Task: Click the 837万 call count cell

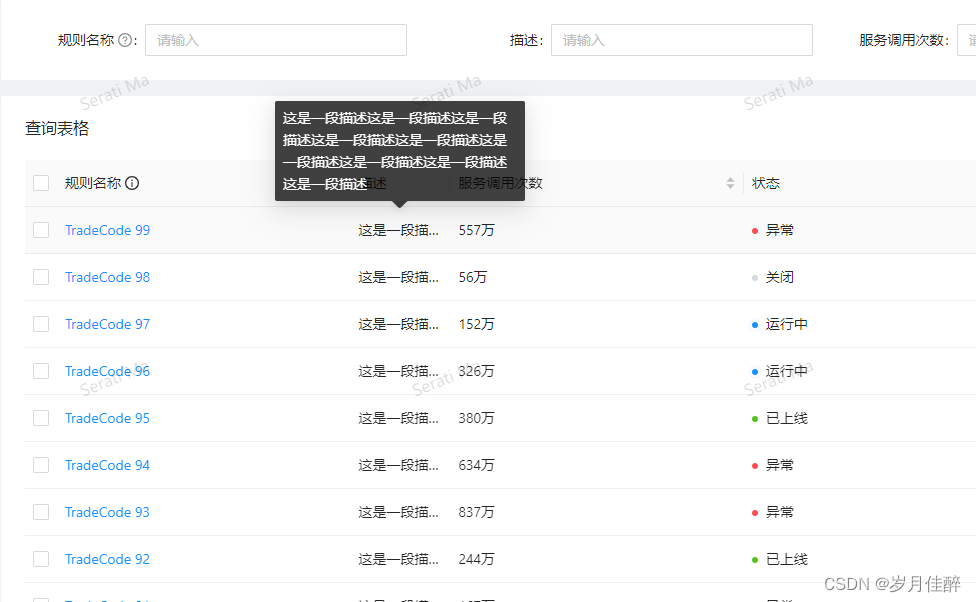Action: 477,512
